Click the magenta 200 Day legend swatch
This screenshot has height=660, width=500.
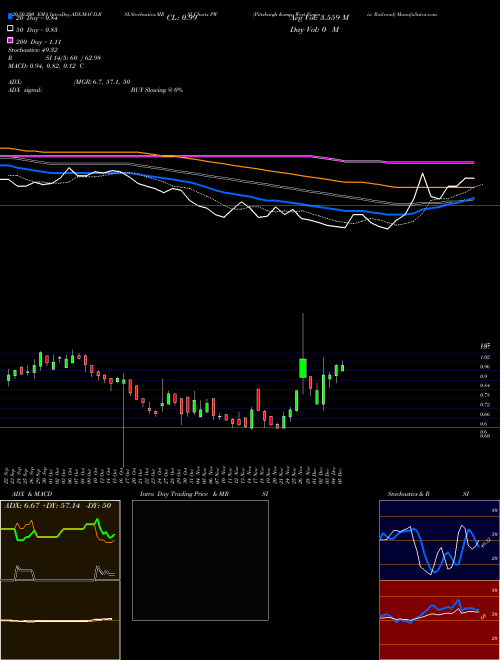click(x=10, y=40)
